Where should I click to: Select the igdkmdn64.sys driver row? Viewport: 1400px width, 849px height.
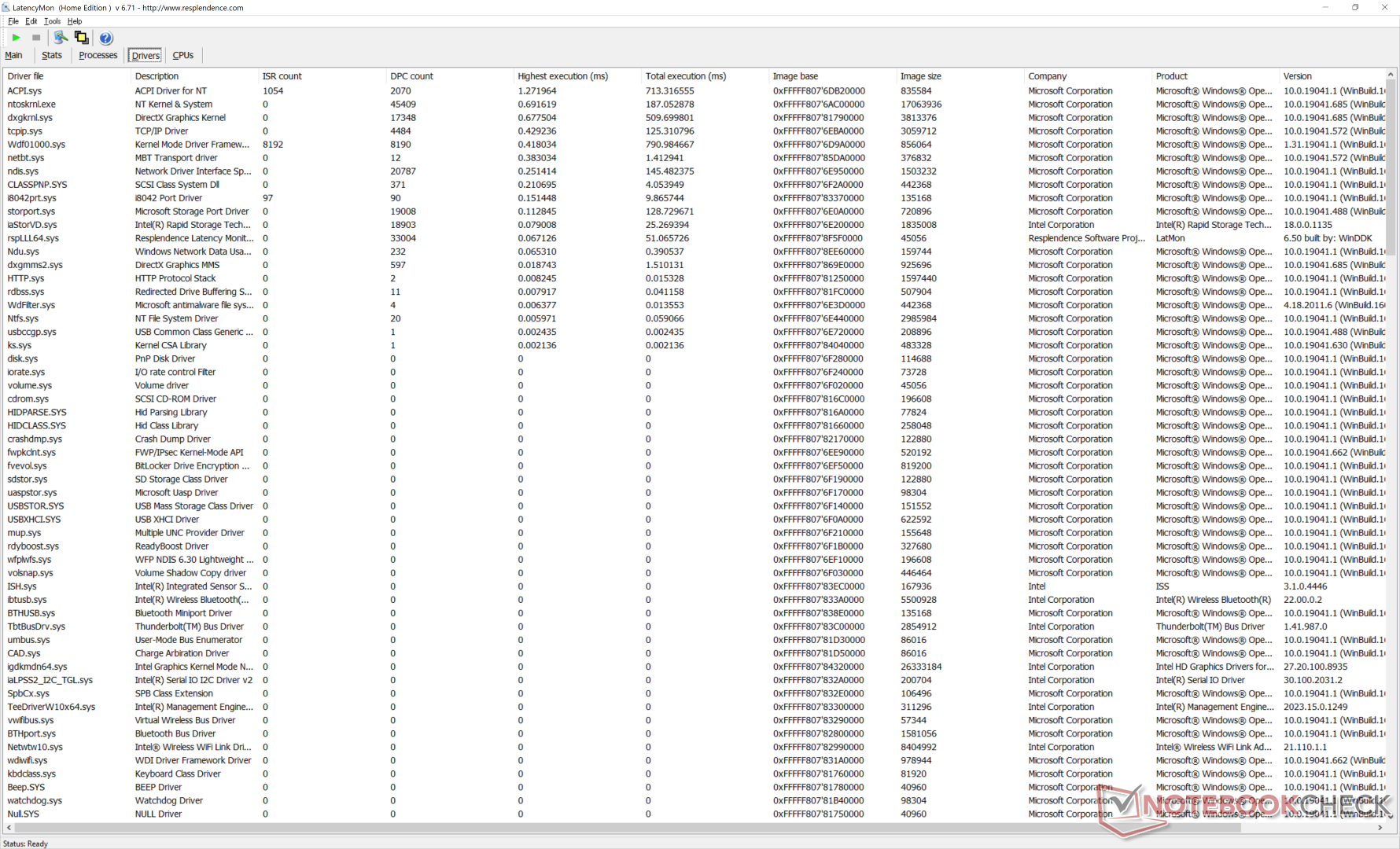pyautogui.click(x=695, y=667)
